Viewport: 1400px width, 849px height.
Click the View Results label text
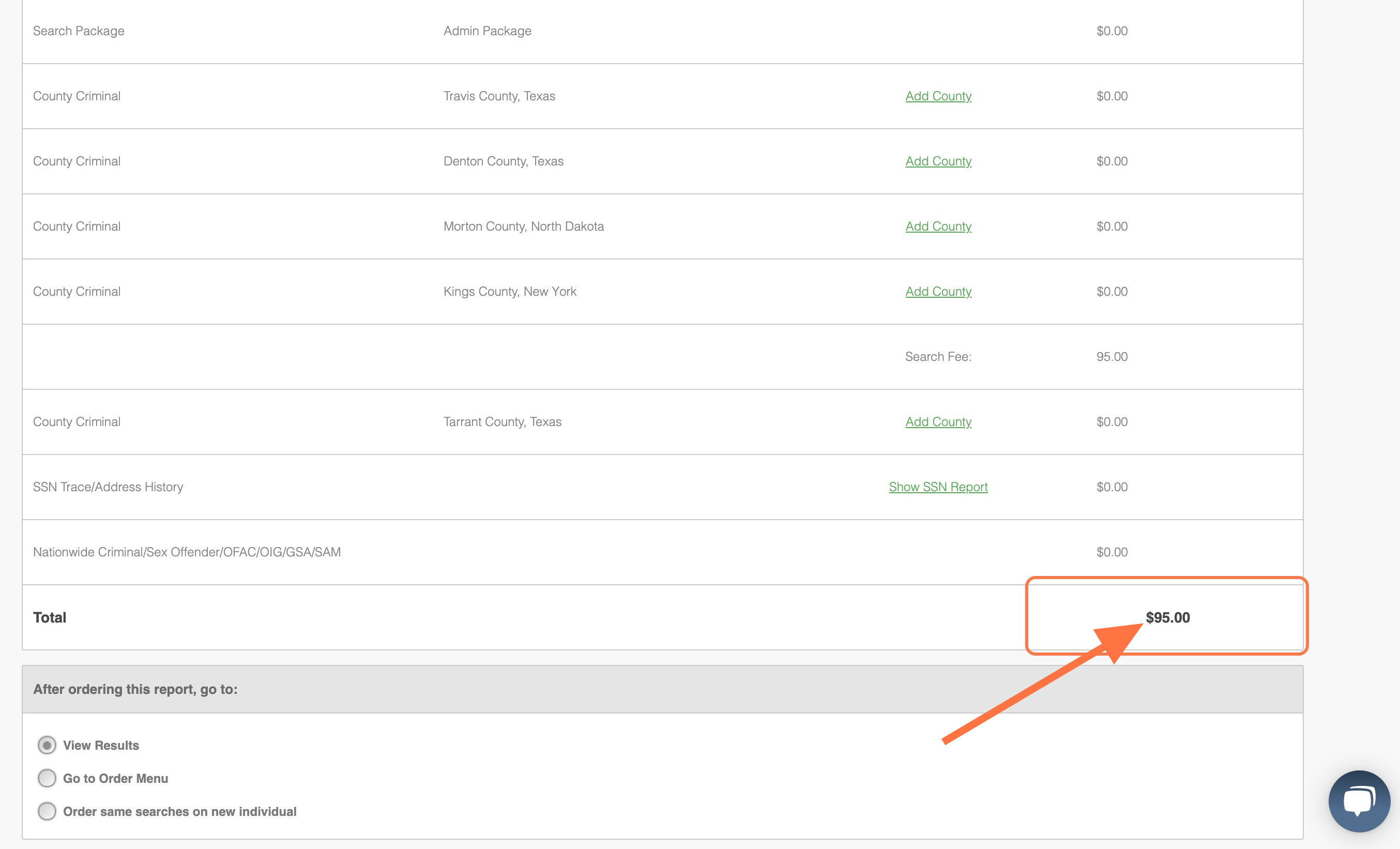coord(101,745)
